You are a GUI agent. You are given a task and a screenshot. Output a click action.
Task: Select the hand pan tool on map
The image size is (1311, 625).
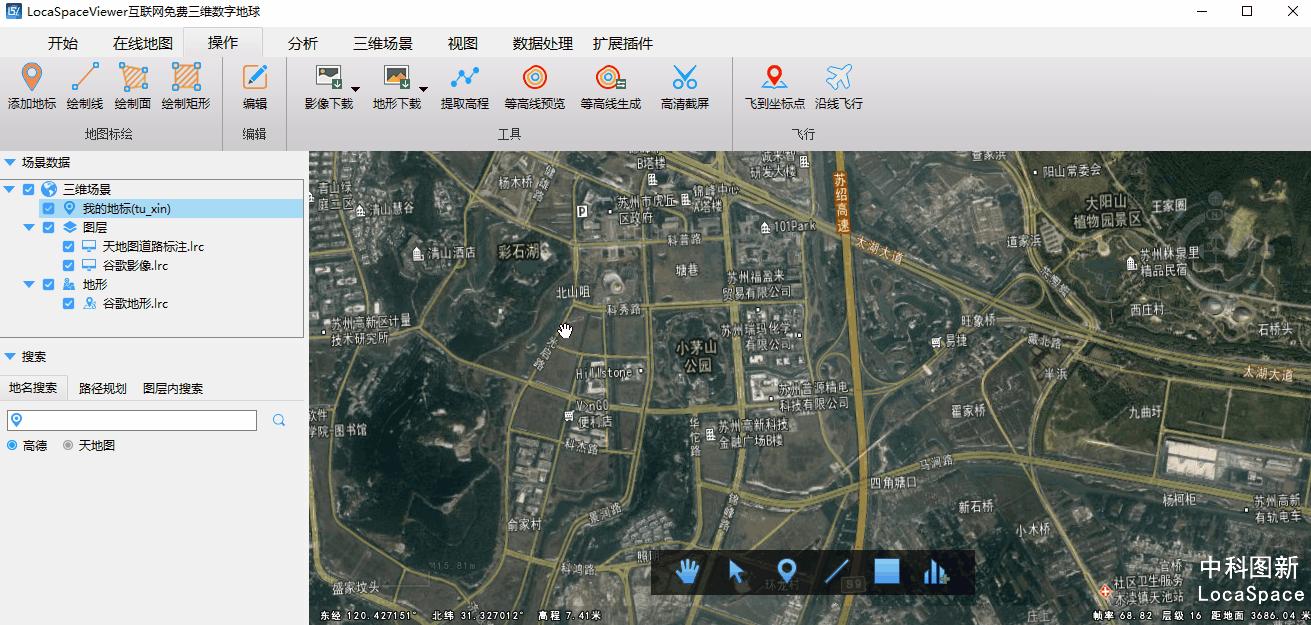pyautogui.click(x=687, y=572)
